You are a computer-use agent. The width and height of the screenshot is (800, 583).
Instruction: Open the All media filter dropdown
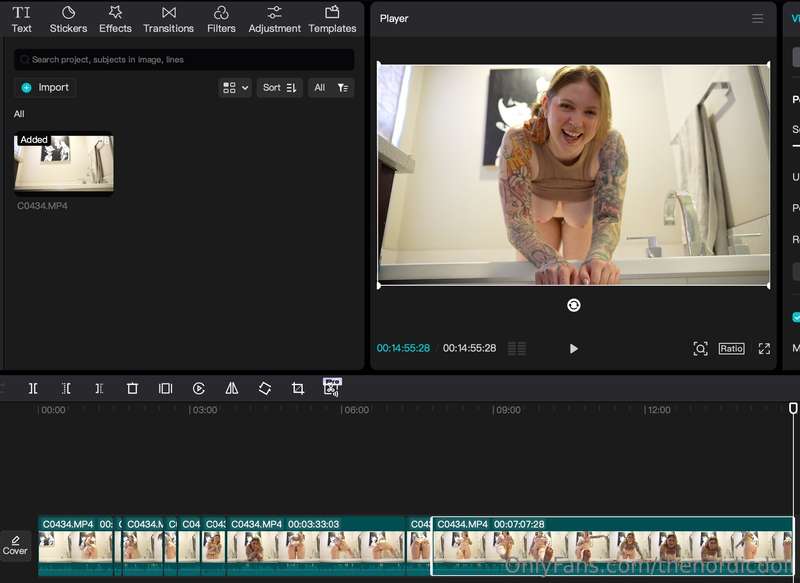pos(331,88)
